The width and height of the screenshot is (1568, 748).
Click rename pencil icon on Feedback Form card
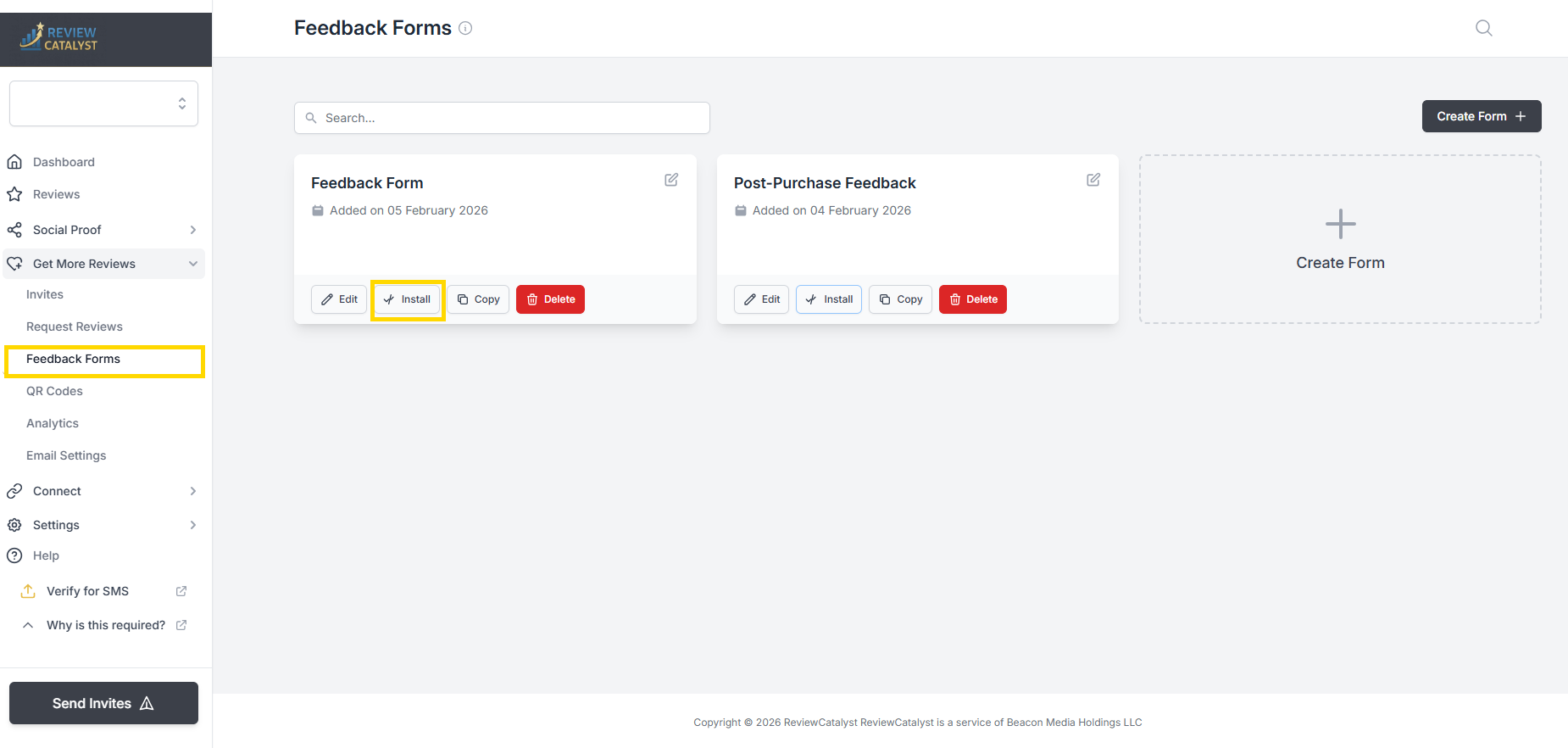pyautogui.click(x=671, y=180)
